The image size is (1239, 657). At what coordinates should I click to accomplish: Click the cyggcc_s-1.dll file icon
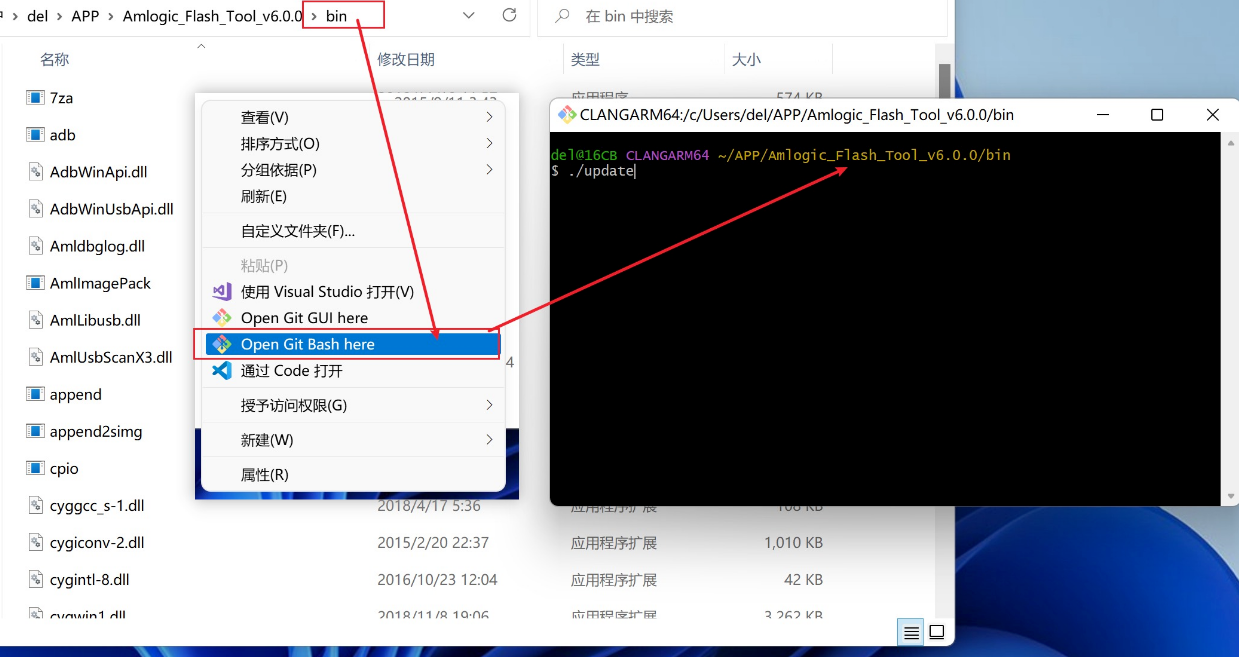click(x=35, y=505)
